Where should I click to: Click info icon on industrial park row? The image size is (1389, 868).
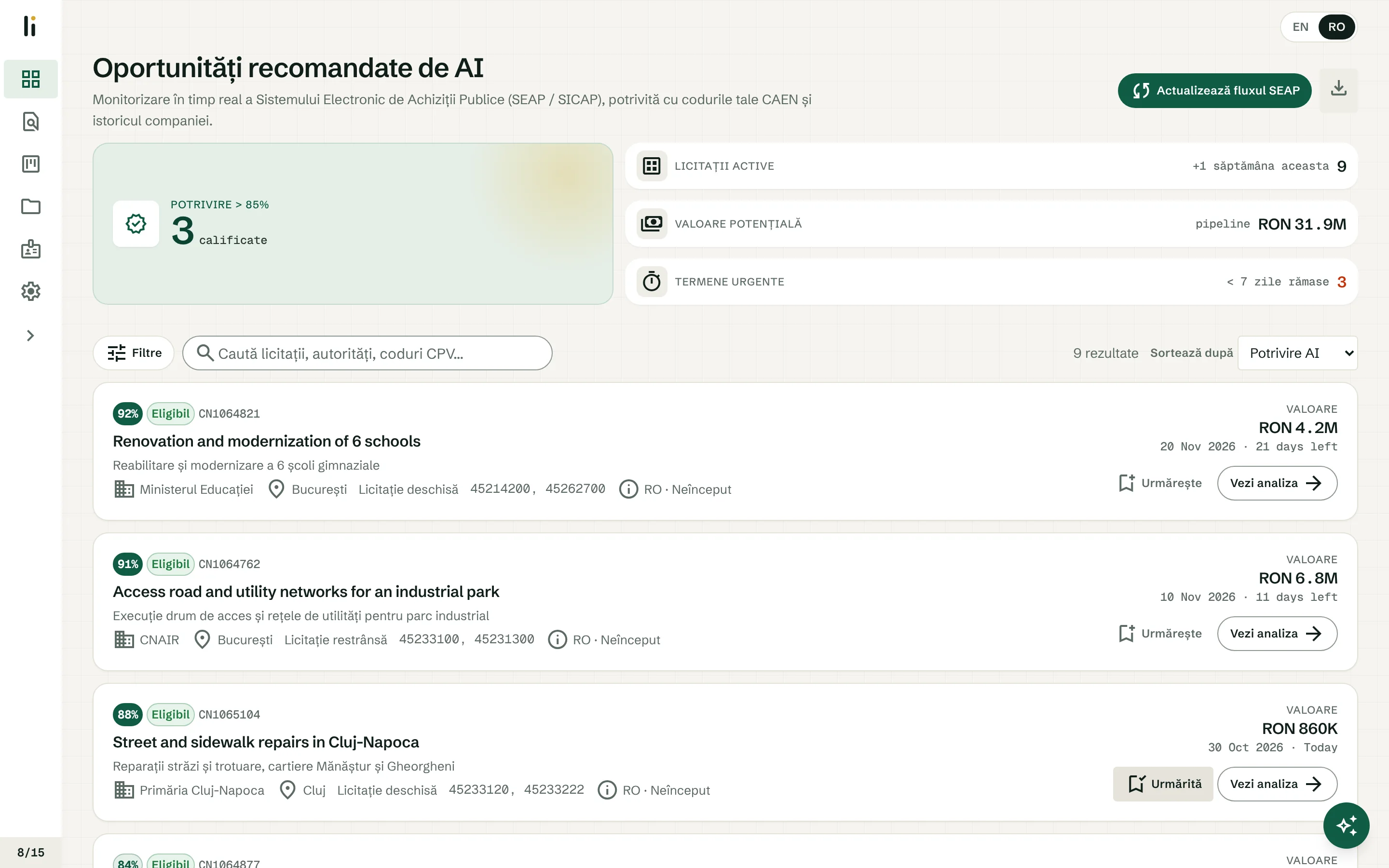point(558,639)
